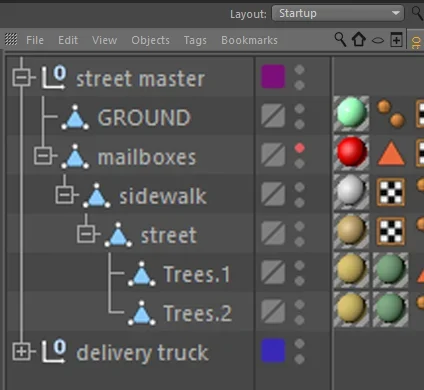Viewport: 424px width, 390px height.
Task: Select the green material tag on Trees.1
Action: tap(391, 270)
